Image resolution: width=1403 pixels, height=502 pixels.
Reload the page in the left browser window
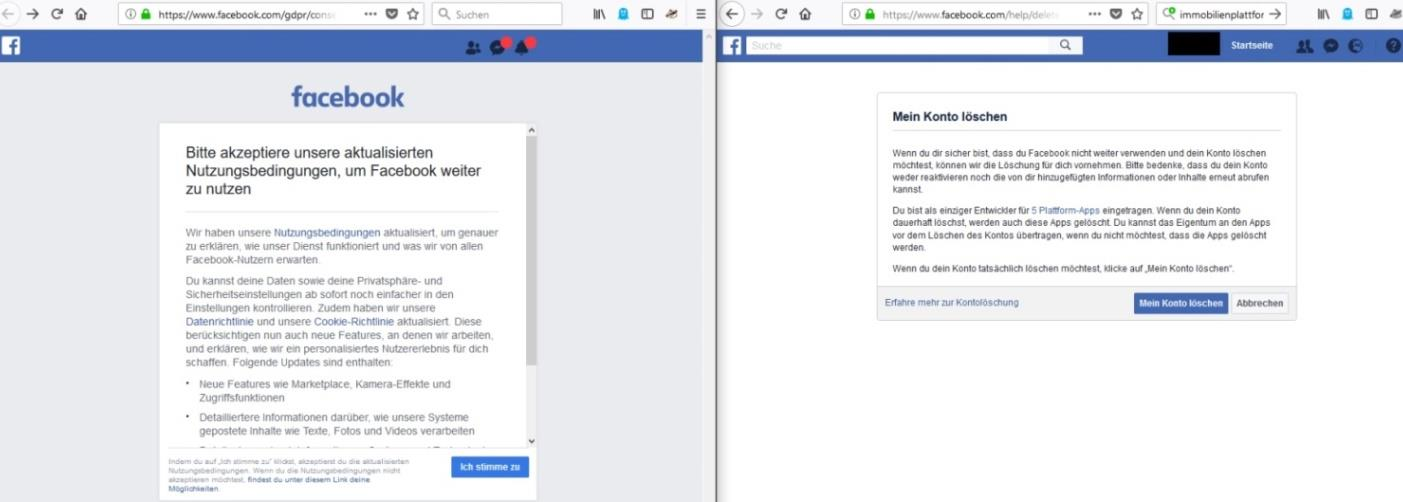click(x=57, y=15)
